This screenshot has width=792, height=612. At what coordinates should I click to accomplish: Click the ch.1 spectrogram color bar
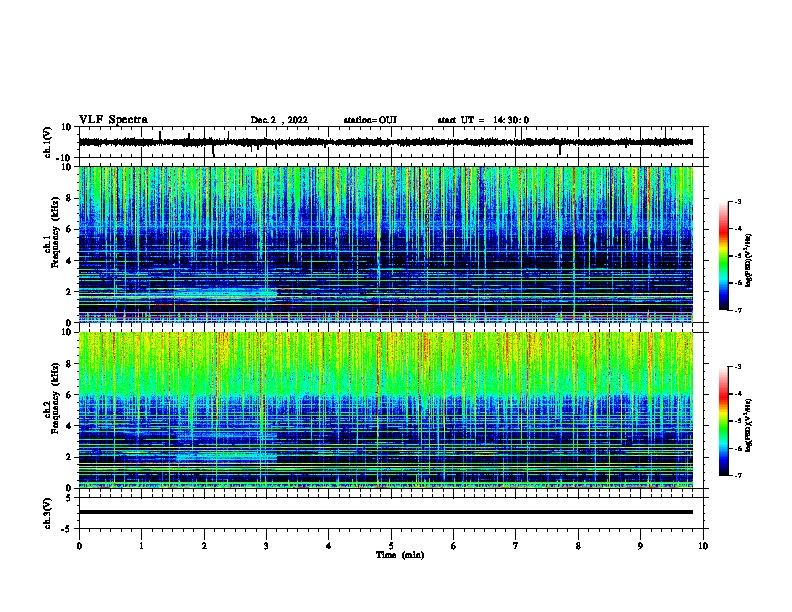[x=724, y=256]
